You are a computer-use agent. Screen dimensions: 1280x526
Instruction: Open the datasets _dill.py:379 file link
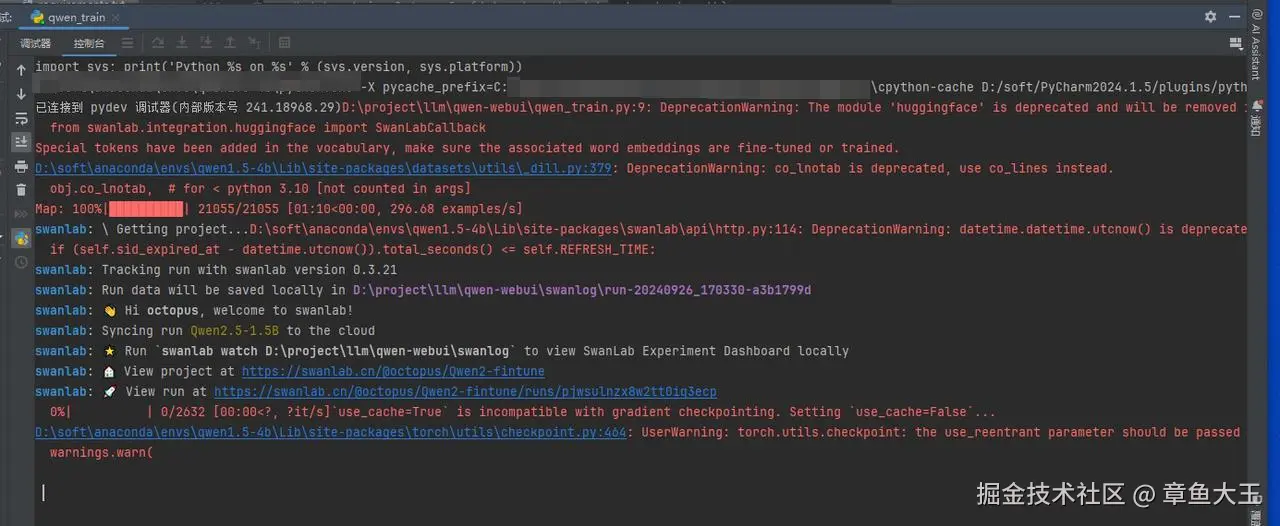click(x=323, y=168)
